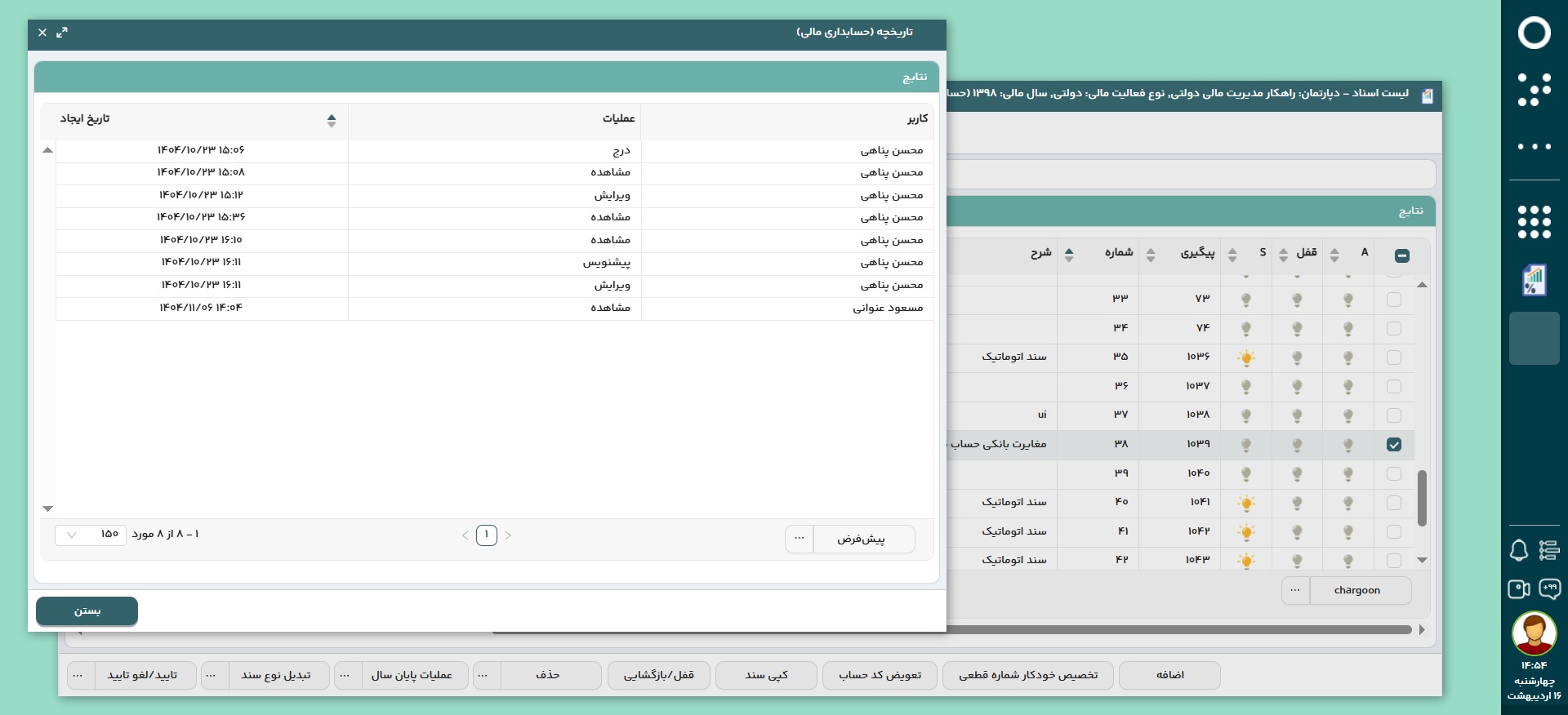Open the video call camera icon
This screenshot has height=715, width=1568.
pos(1518,588)
